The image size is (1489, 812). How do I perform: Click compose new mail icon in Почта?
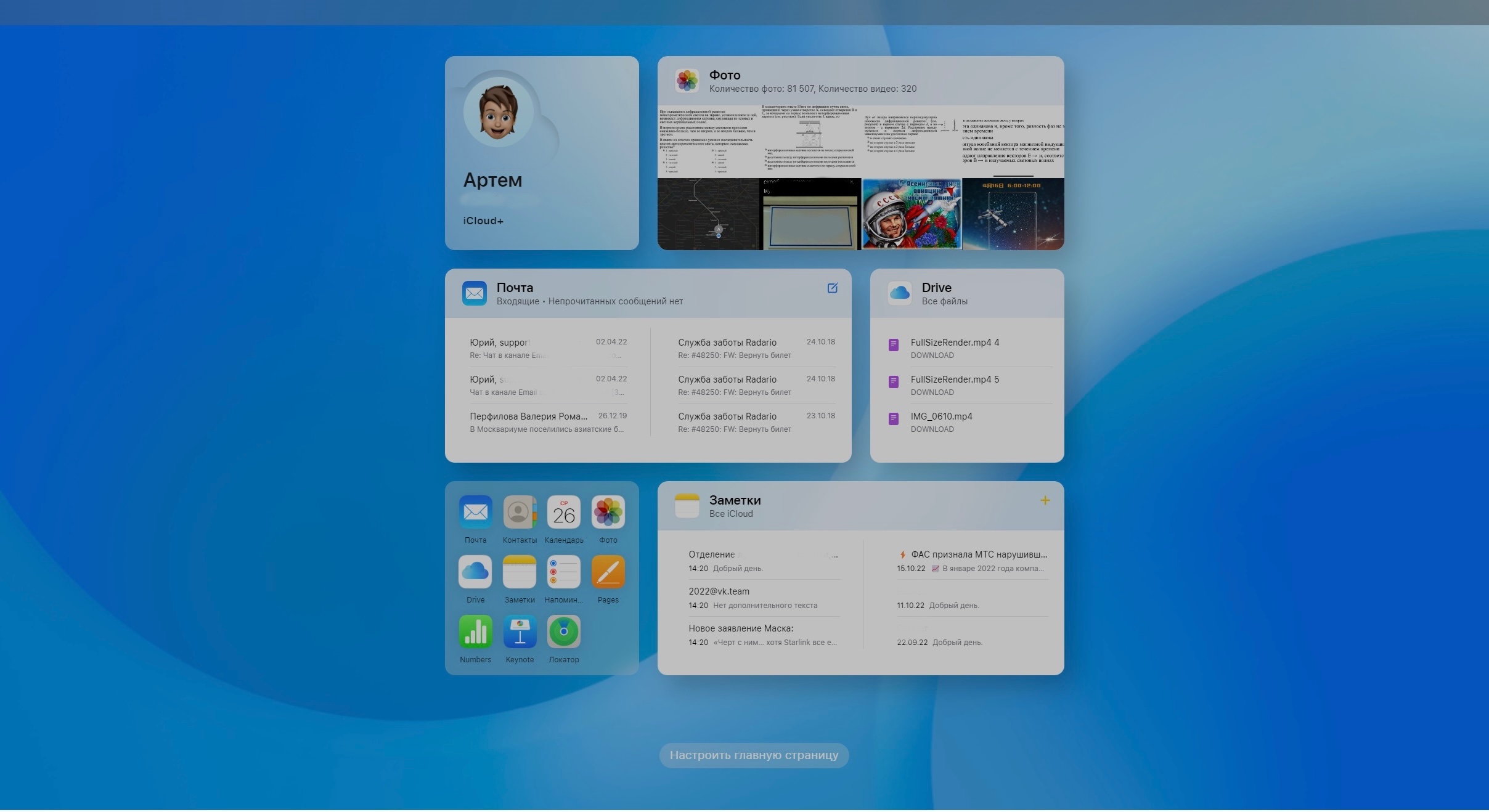[x=832, y=288]
